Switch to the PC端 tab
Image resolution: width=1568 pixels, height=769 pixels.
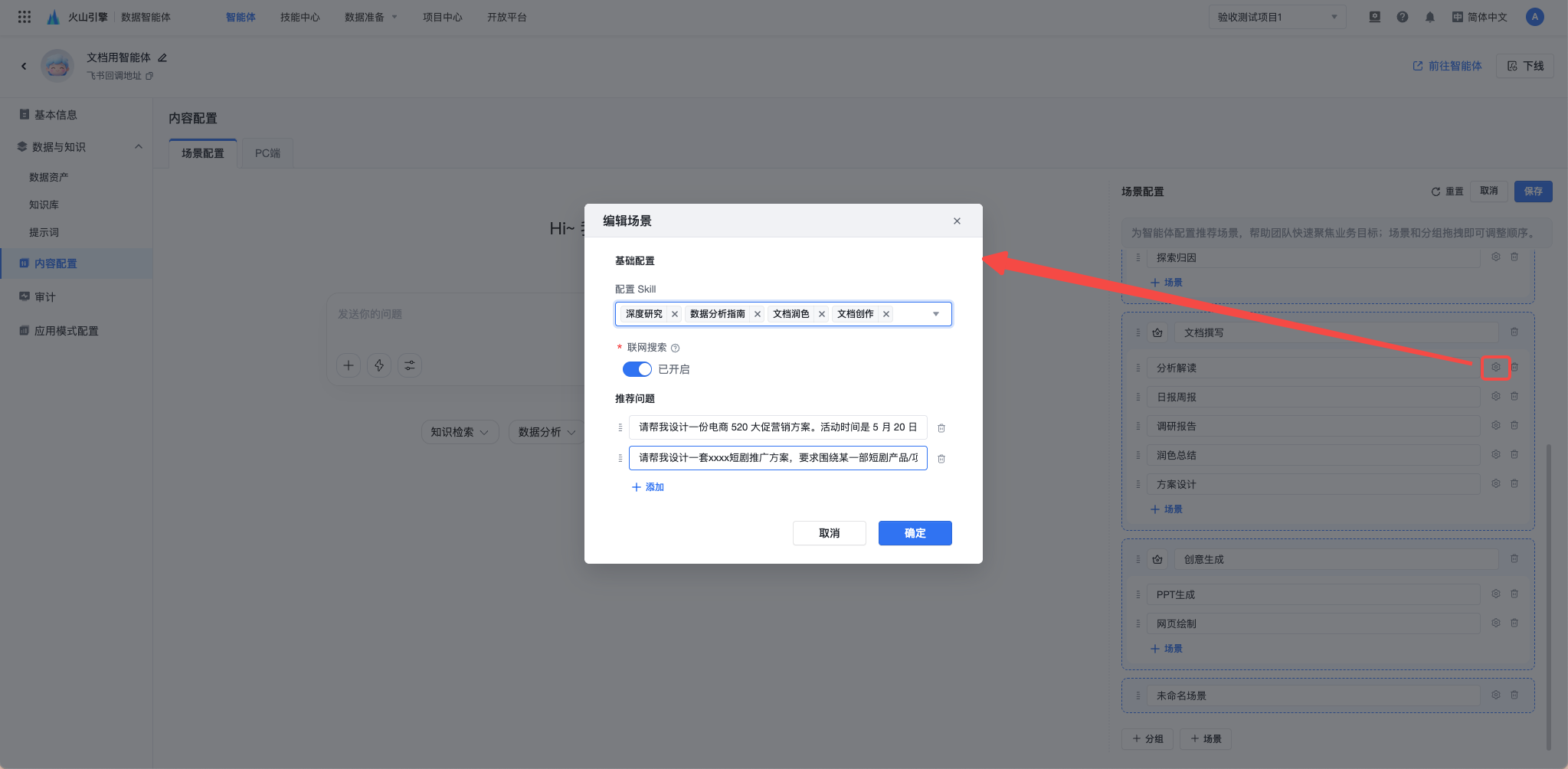(x=267, y=153)
